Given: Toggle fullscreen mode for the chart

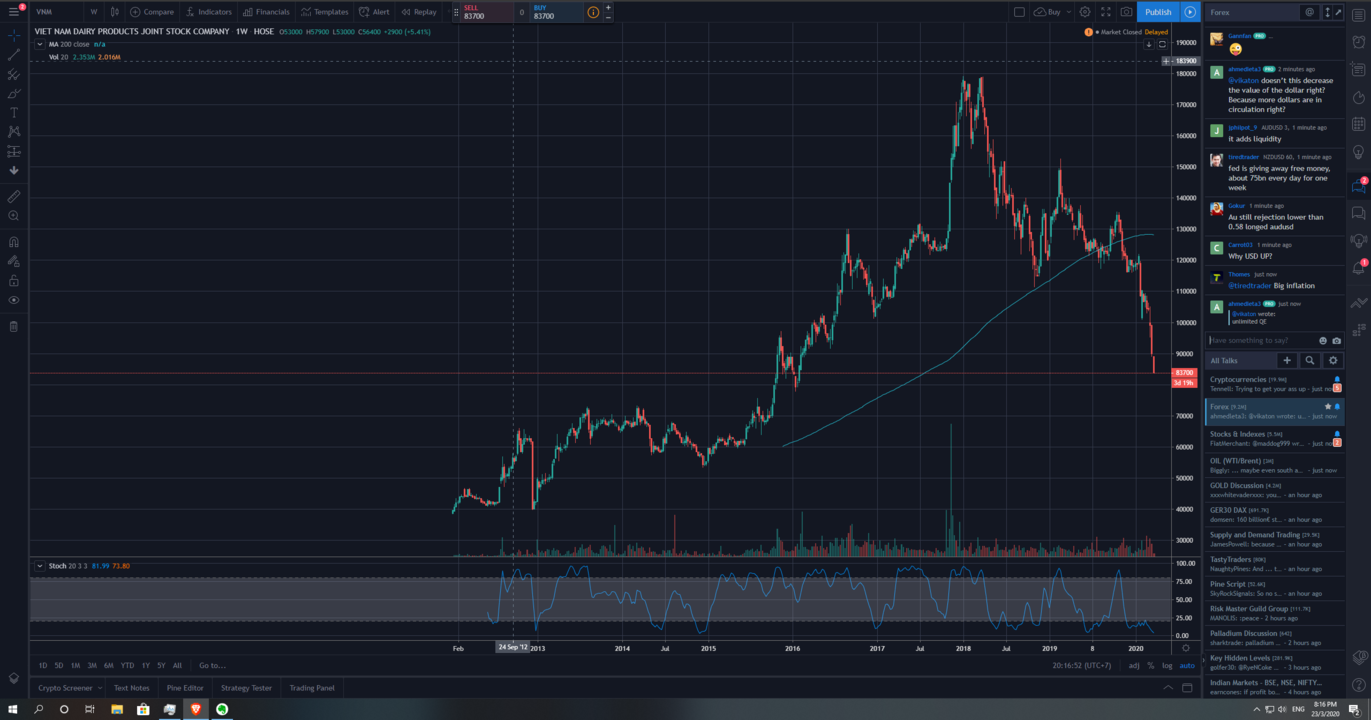Looking at the screenshot, I should coord(1106,12).
